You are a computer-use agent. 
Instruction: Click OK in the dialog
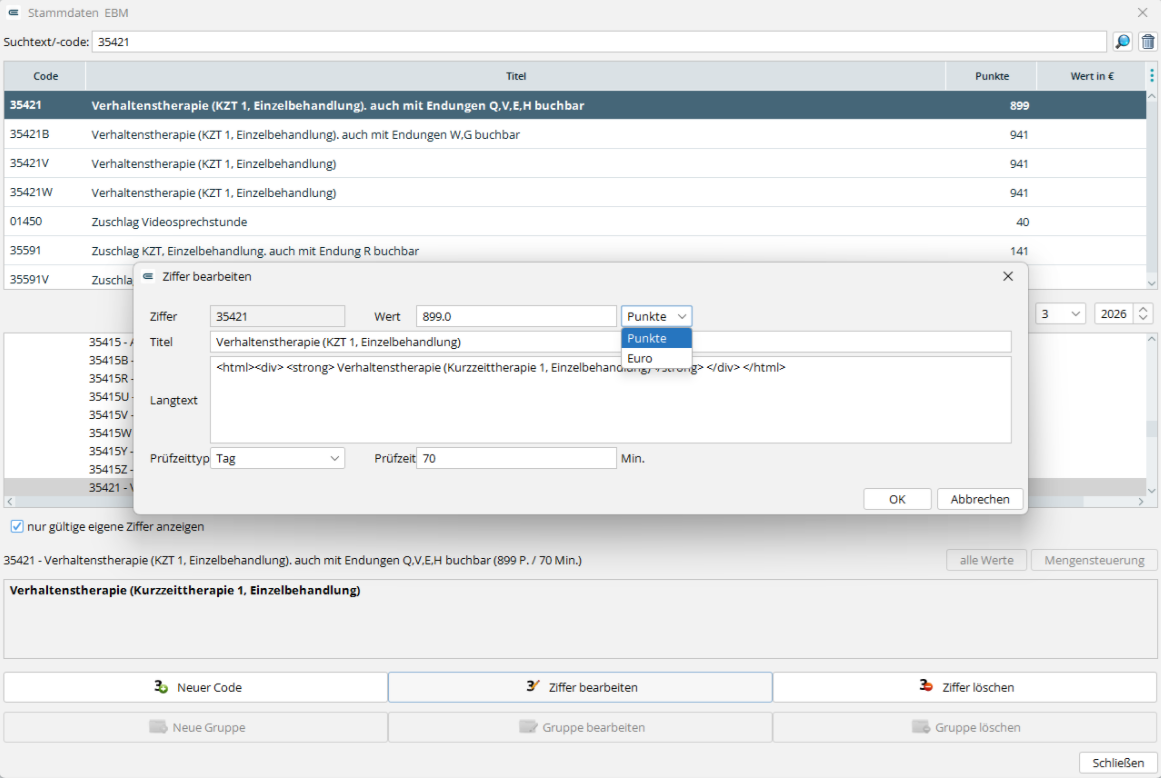pyautogui.click(x=897, y=499)
